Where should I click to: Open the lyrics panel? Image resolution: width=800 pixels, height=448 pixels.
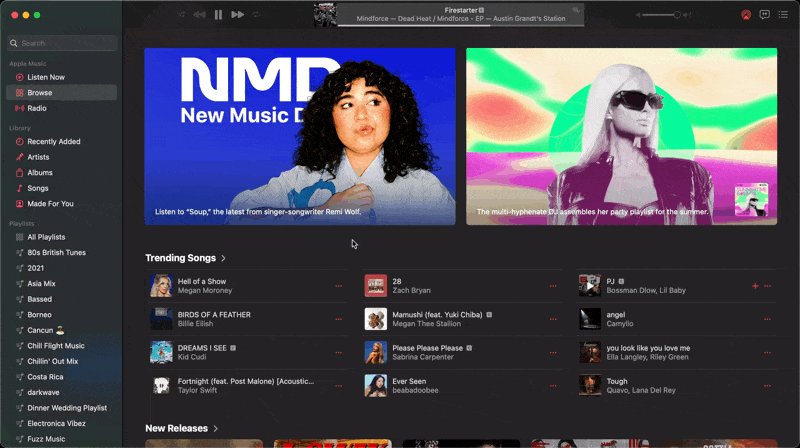click(x=764, y=15)
